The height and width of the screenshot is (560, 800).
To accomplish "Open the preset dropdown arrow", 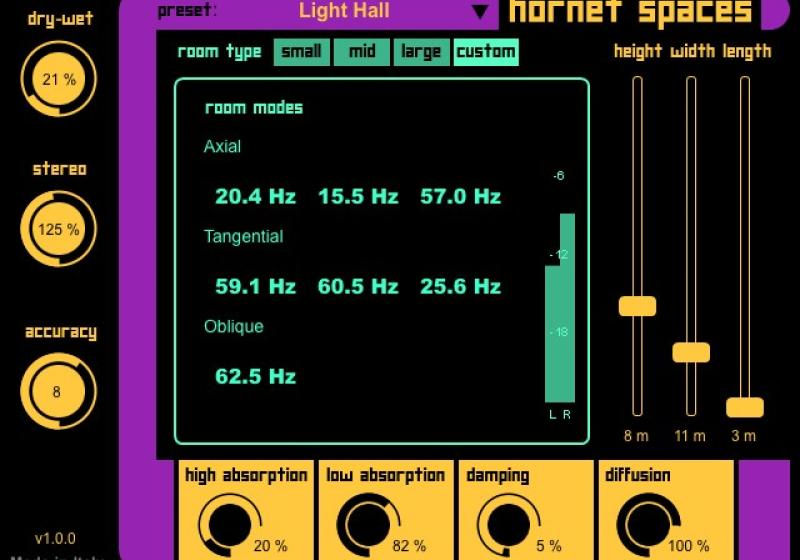I will (480, 12).
